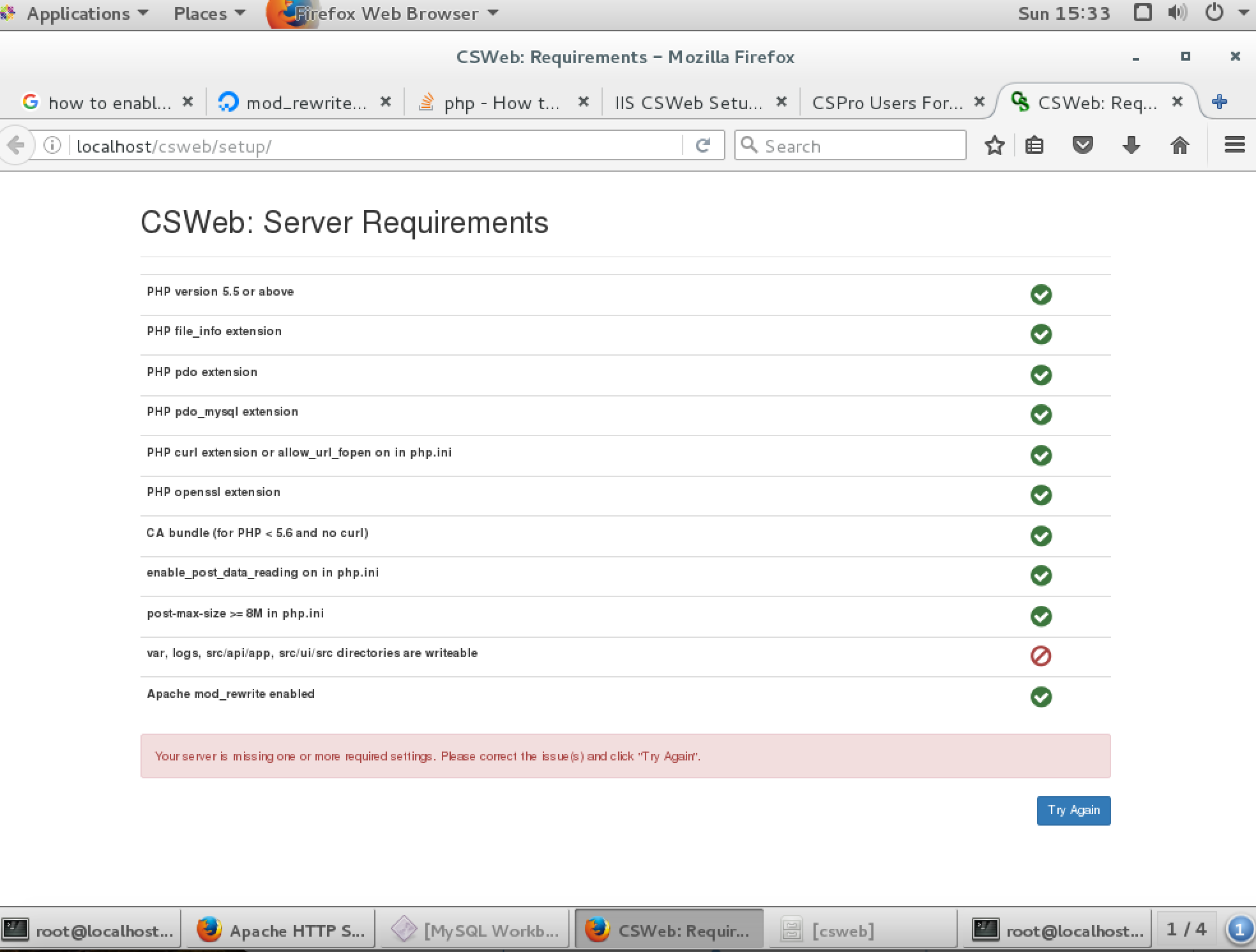Click the Apache mod_rewrite check mark
This screenshot has width=1256, height=952.
1041,697
